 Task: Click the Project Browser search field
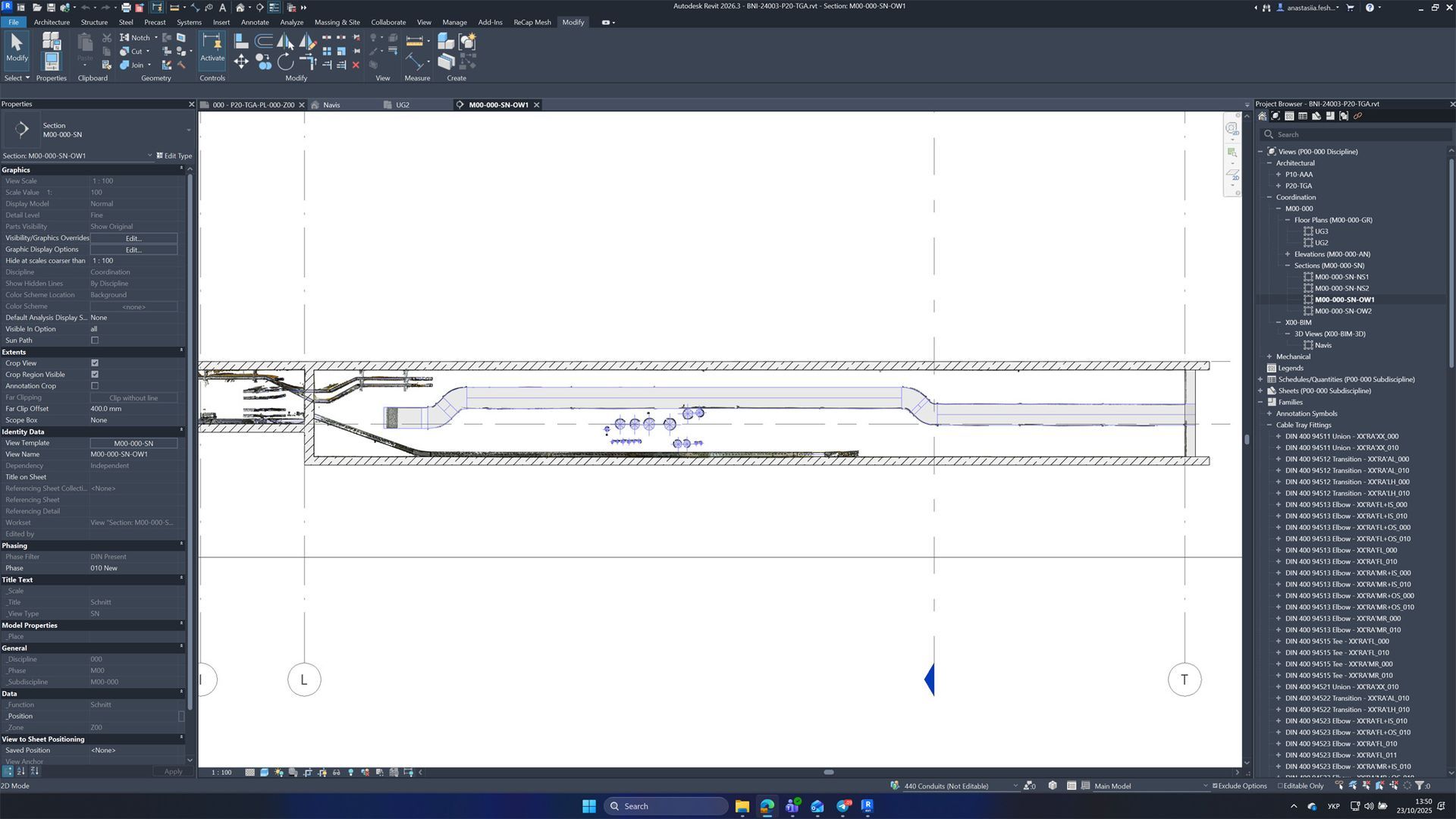(x=1357, y=134)
